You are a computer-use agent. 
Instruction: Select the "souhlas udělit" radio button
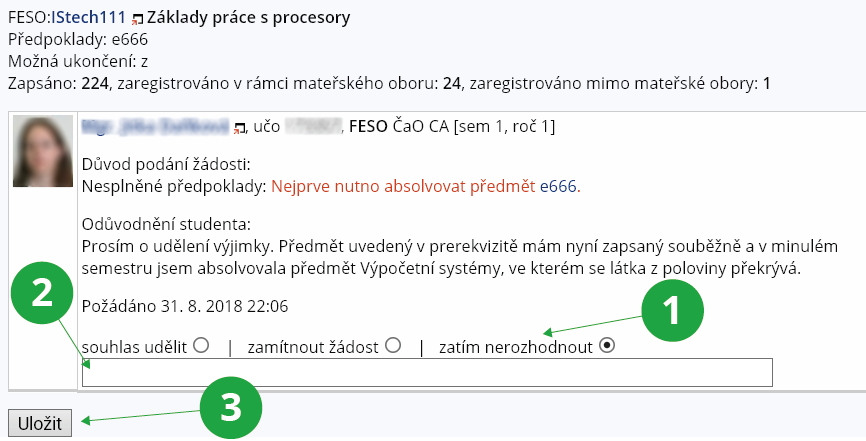(201, 346)
